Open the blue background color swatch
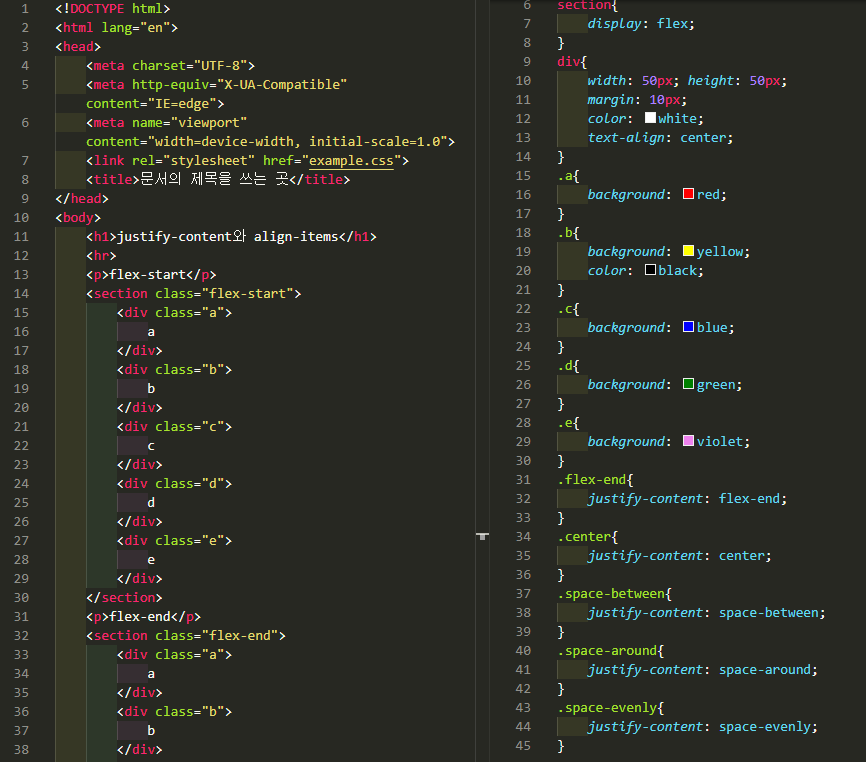The height and width of the screenshot is (762, 866). (x=688, y=326)
